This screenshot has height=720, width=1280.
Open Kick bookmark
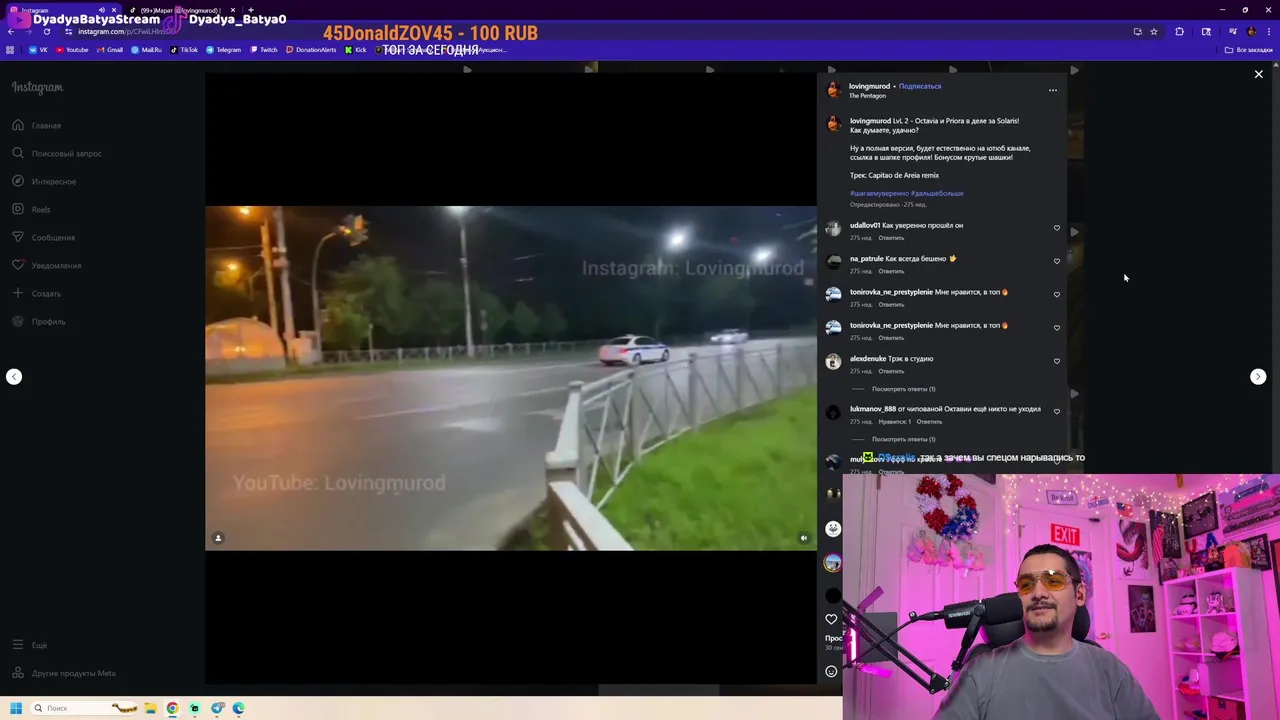click(x=357, y=49)
